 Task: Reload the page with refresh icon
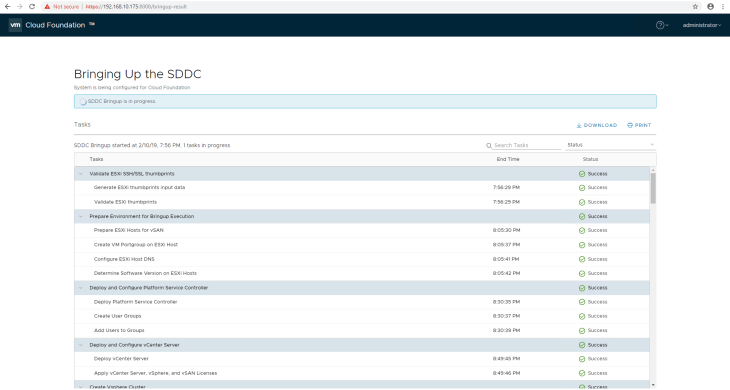[x=32, y=7]
